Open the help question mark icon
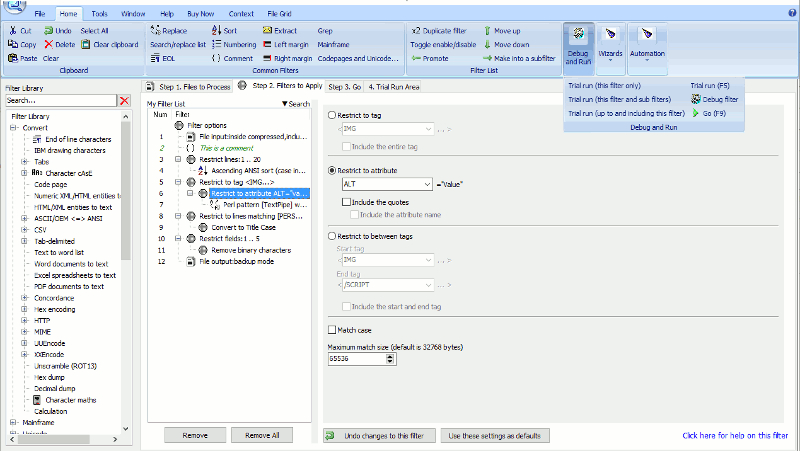This screenshot has height=451, width=800. tap(792, 13)
